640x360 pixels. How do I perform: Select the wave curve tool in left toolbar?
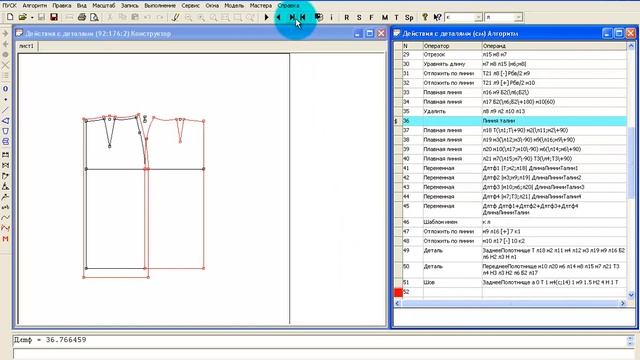[x=5, y=218]
